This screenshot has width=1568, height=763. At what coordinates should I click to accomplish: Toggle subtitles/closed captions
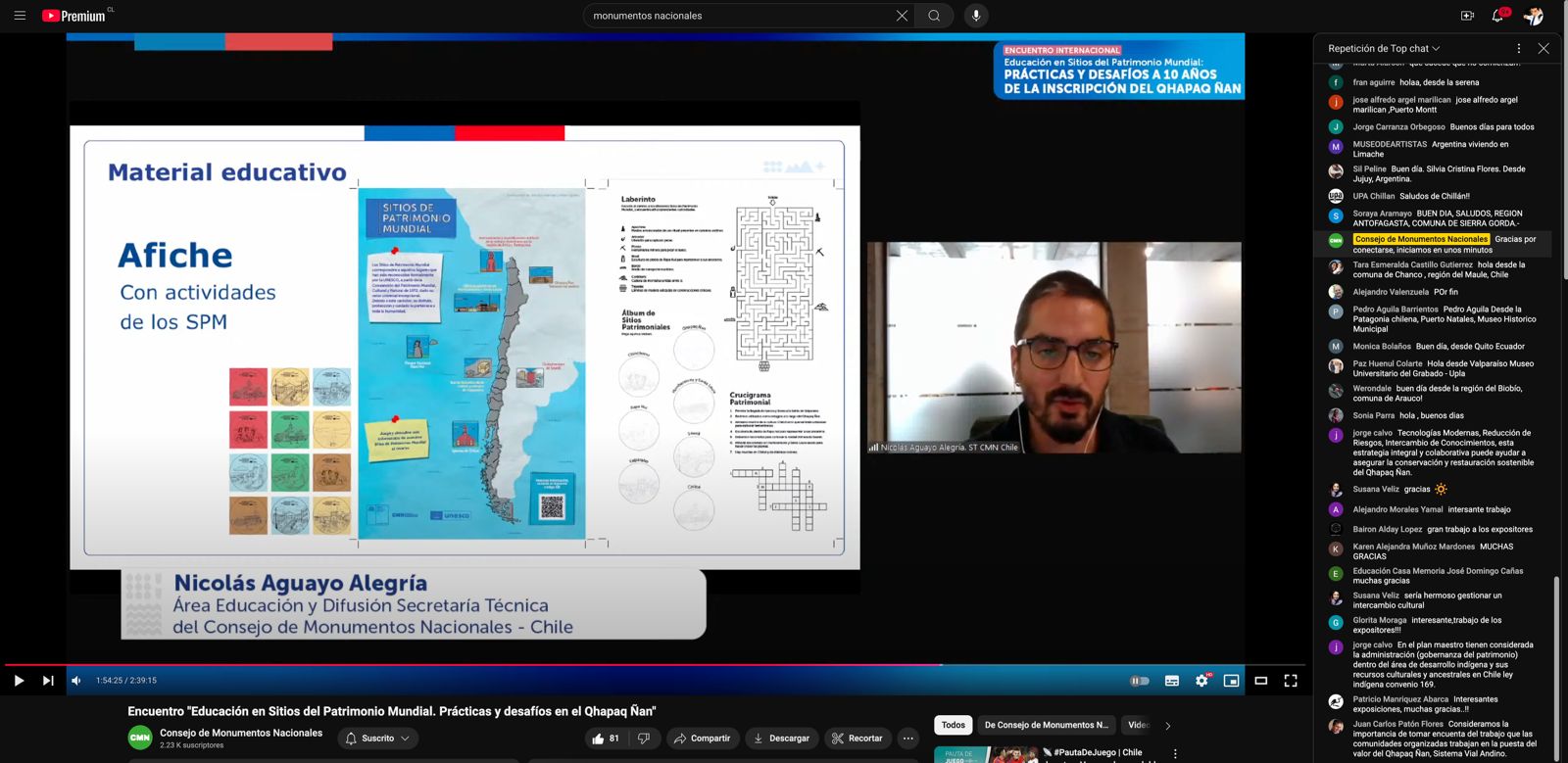[1171, 681]
